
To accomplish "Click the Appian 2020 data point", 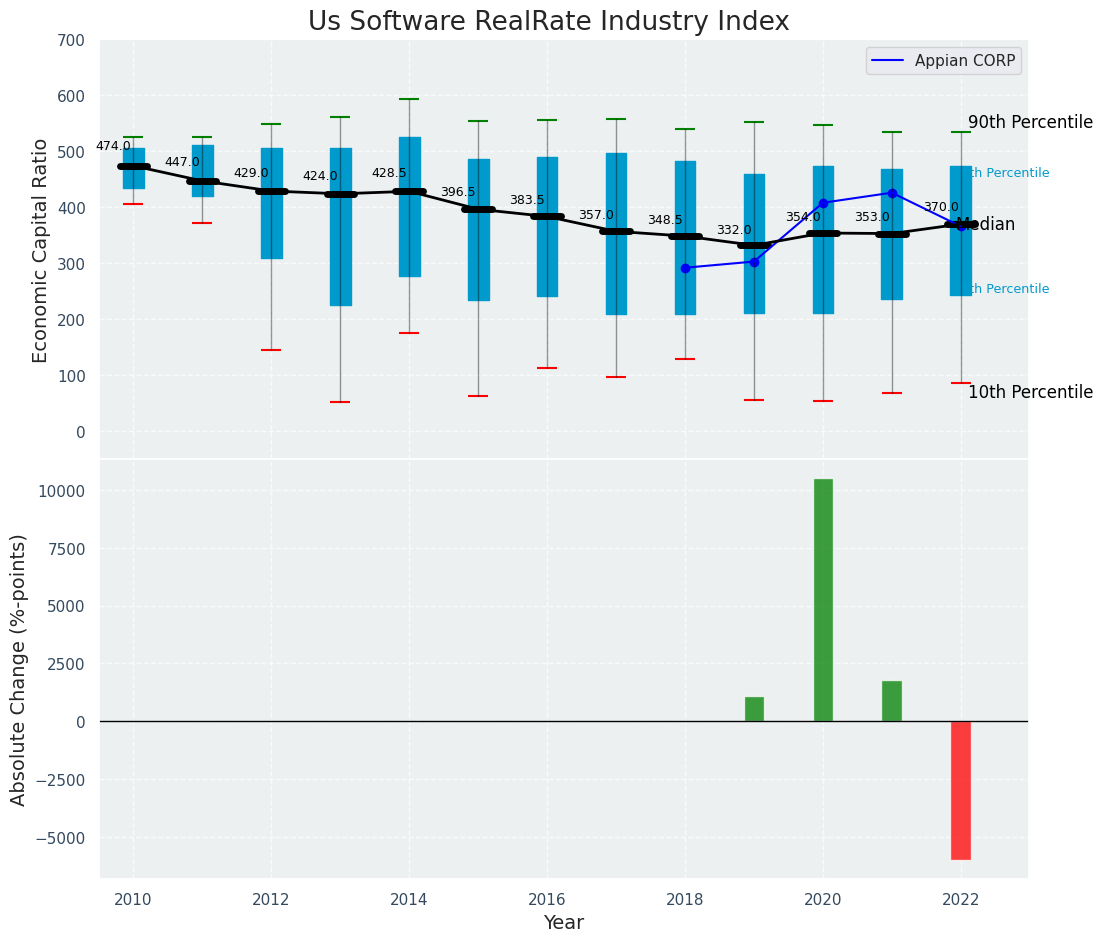I will 824,203.
